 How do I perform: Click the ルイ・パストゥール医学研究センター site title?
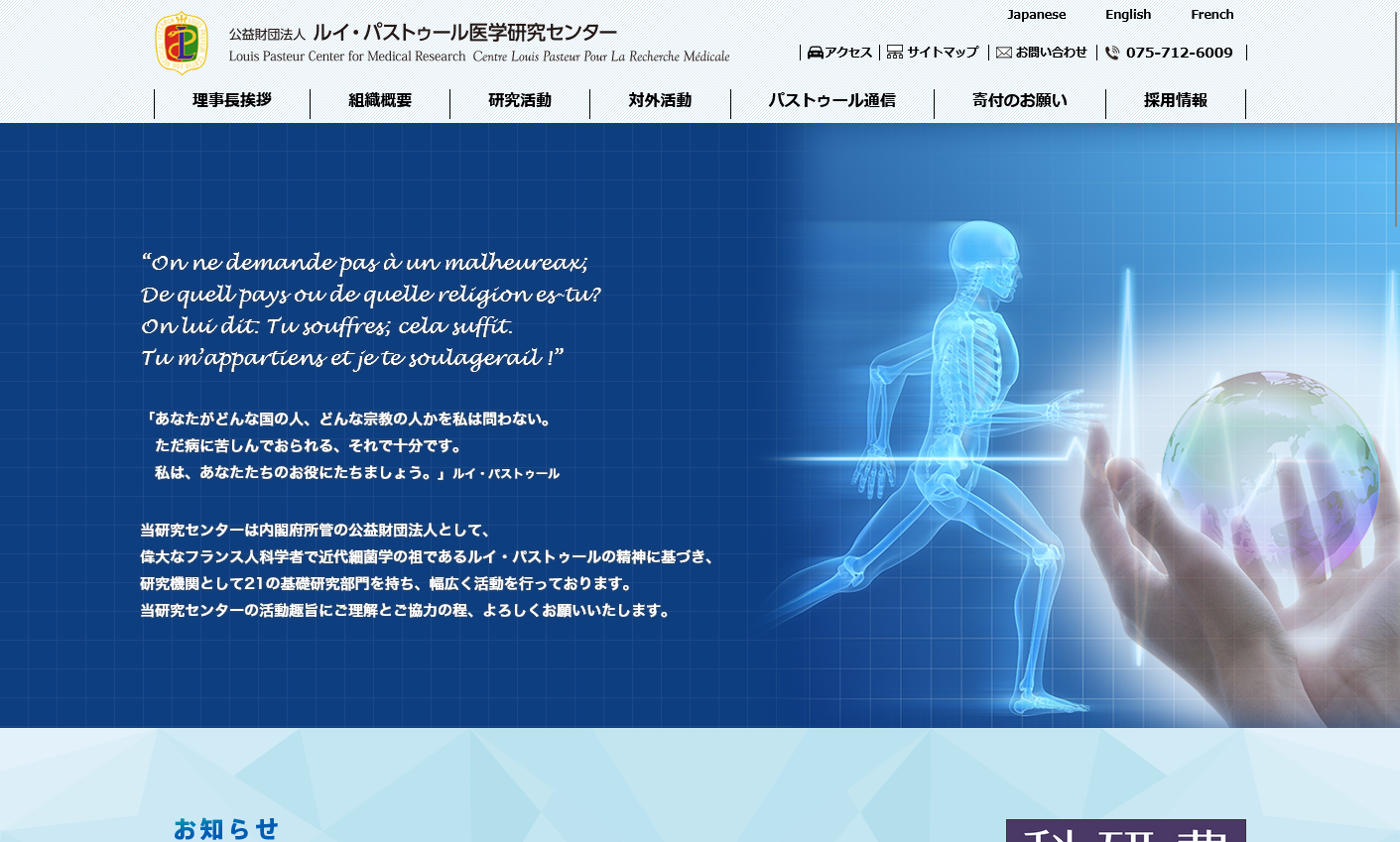[x=464, y=33]
